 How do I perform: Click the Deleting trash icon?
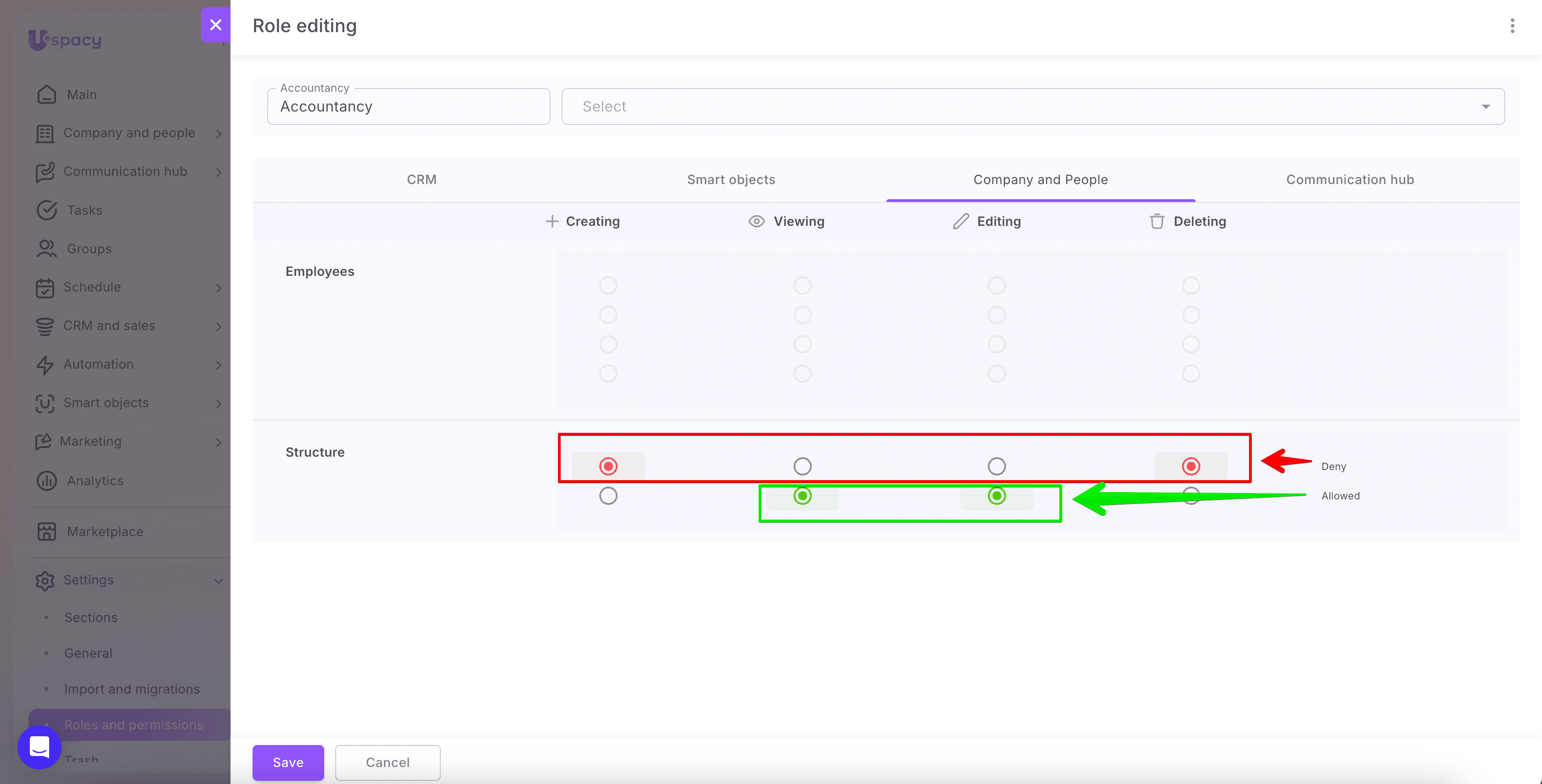point(1157,221)
